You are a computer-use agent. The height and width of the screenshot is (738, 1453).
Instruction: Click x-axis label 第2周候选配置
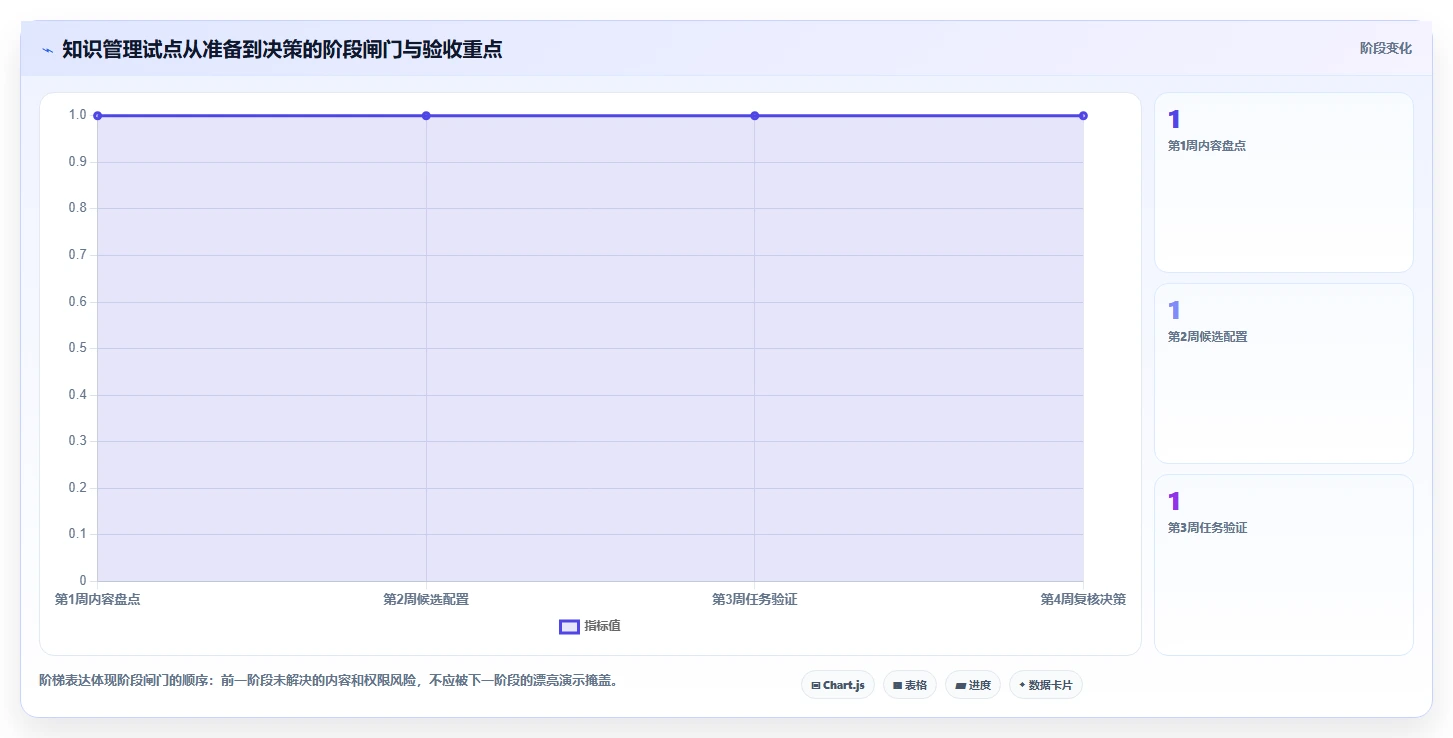(x=426, y=600)
